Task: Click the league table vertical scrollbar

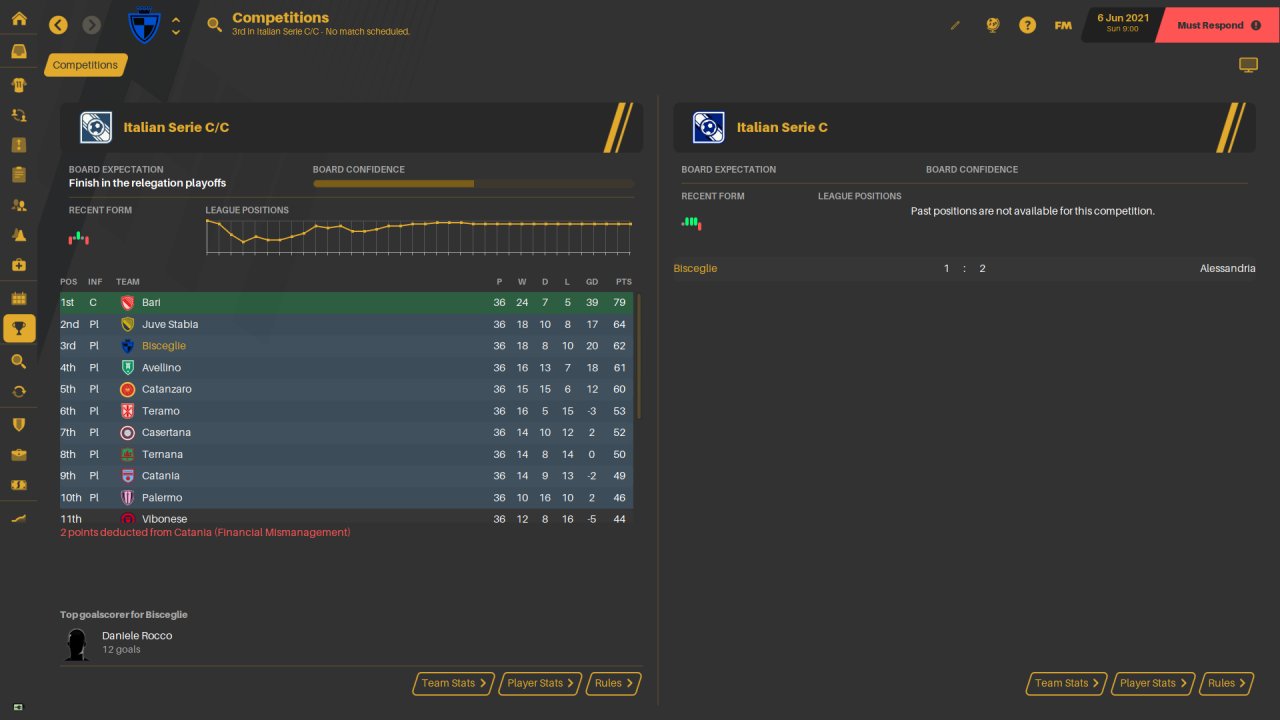Action: point(638,357)
